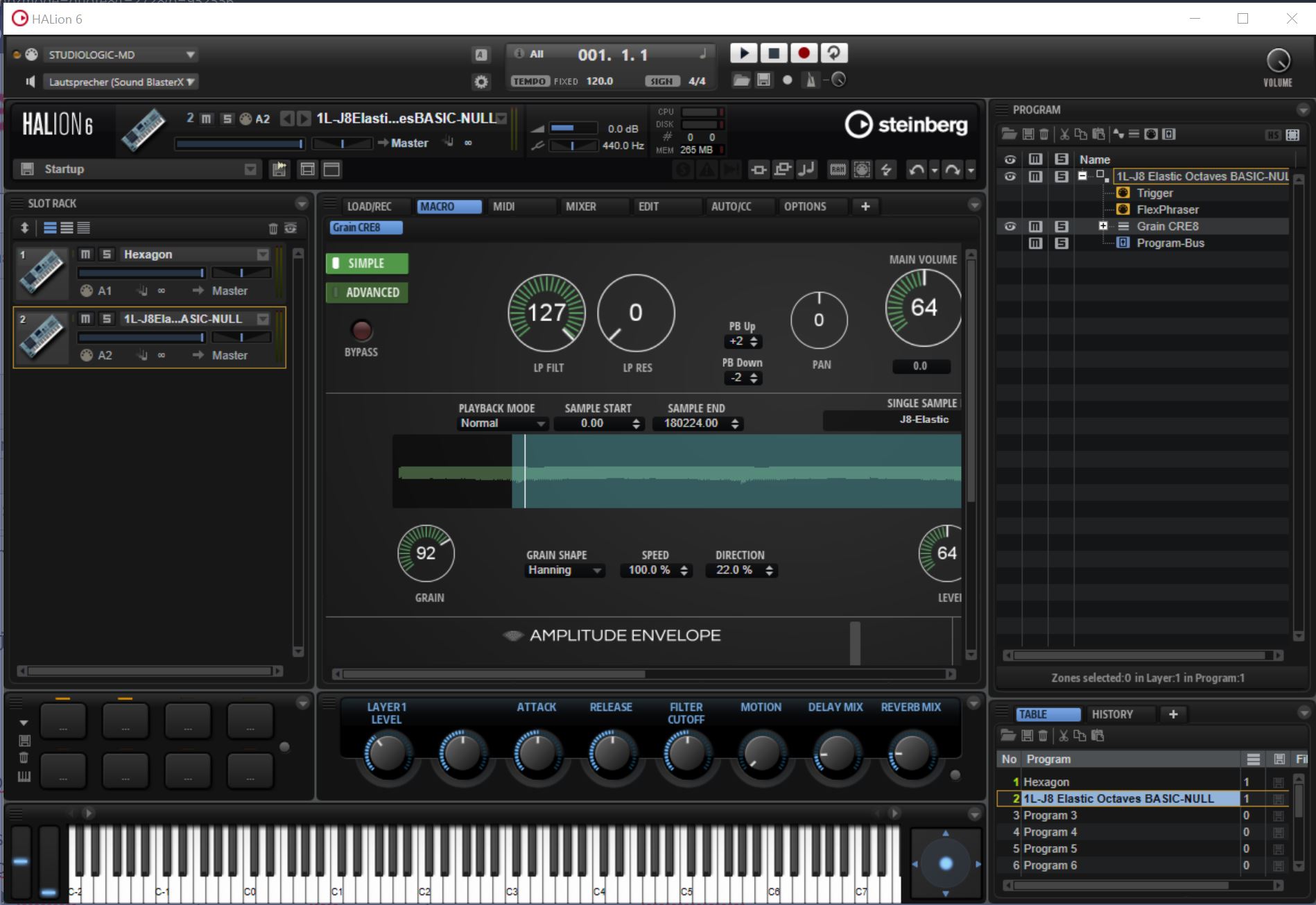The height and width of the screenshot is (905, 1316).
Task: Open the gear settings icon
Action: pyautogui.click(x=481, y=82)
